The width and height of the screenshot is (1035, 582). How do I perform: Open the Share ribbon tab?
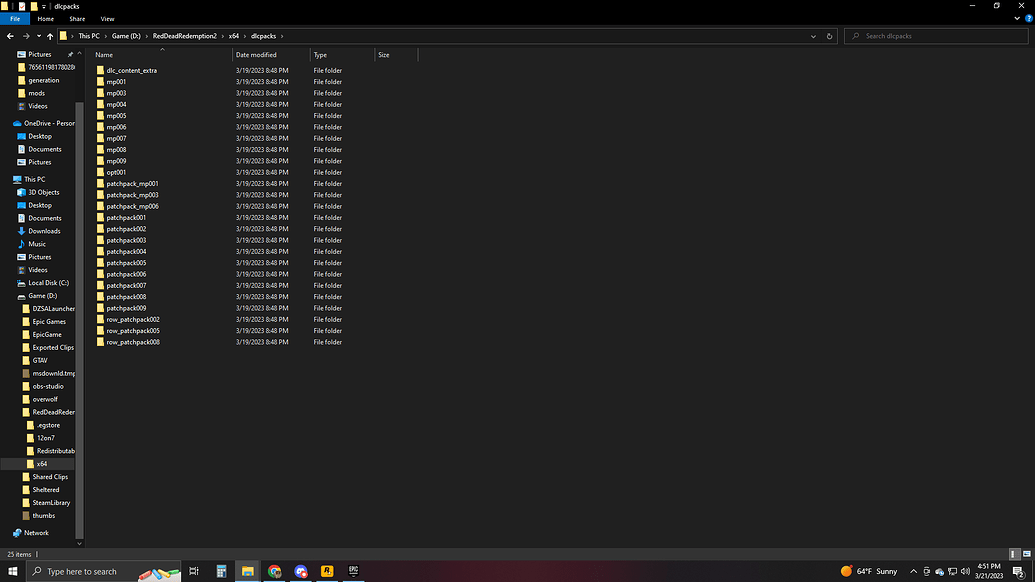click(77, 18)
